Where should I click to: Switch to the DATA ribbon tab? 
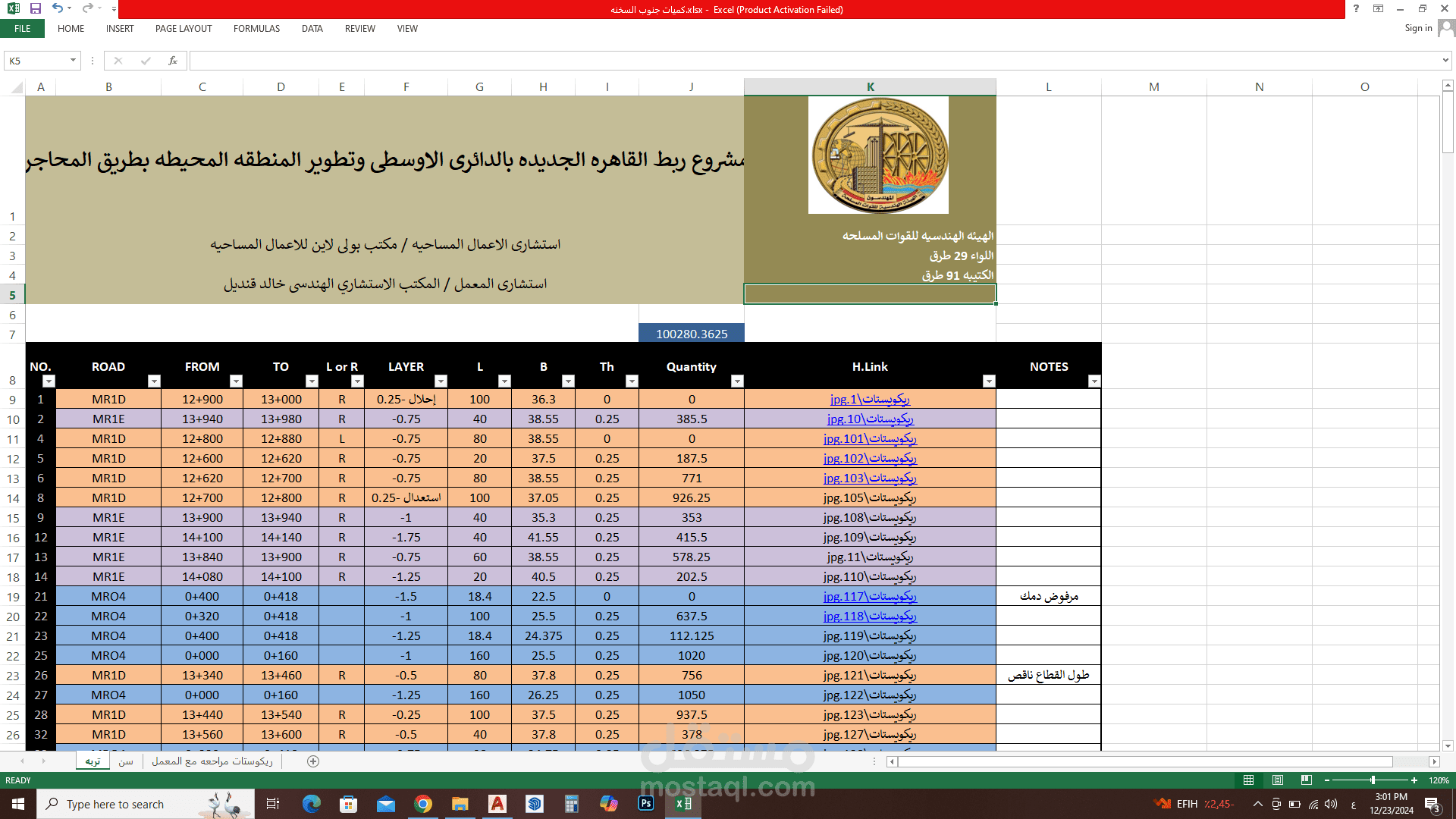311,29
